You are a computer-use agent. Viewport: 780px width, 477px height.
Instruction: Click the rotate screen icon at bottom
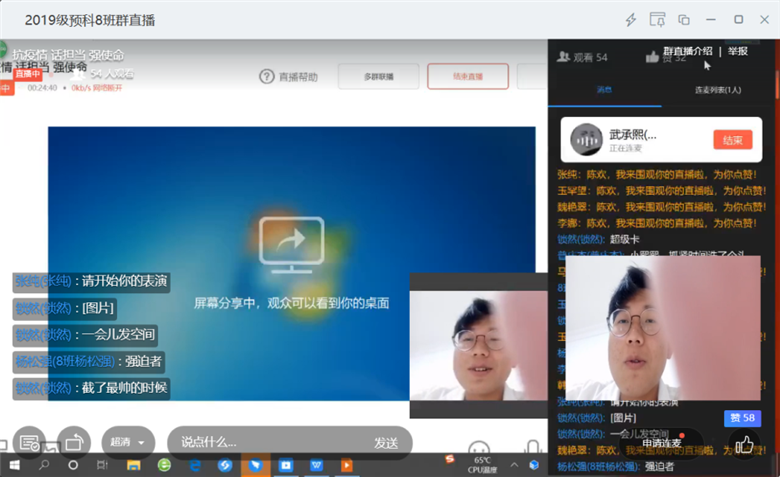[74, 442]
